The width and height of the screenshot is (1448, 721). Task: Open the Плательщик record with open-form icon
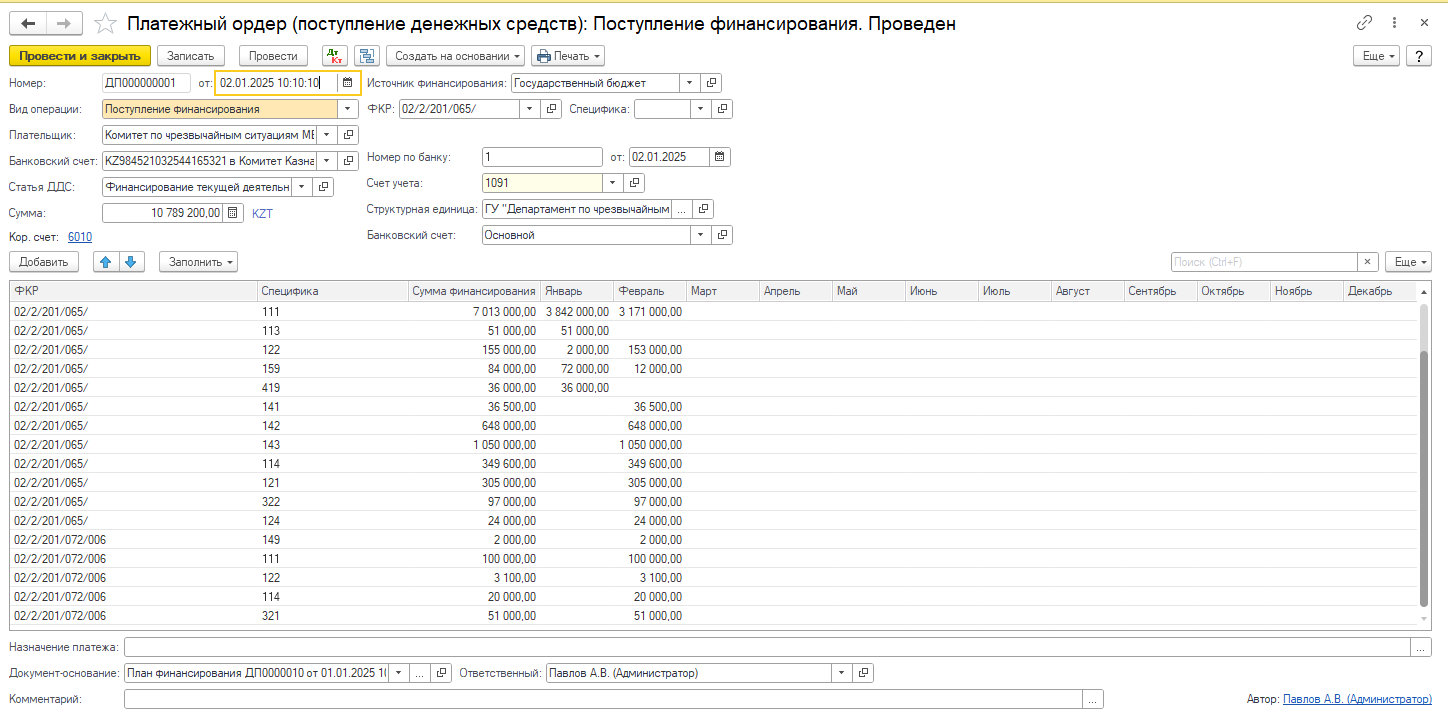348,134
